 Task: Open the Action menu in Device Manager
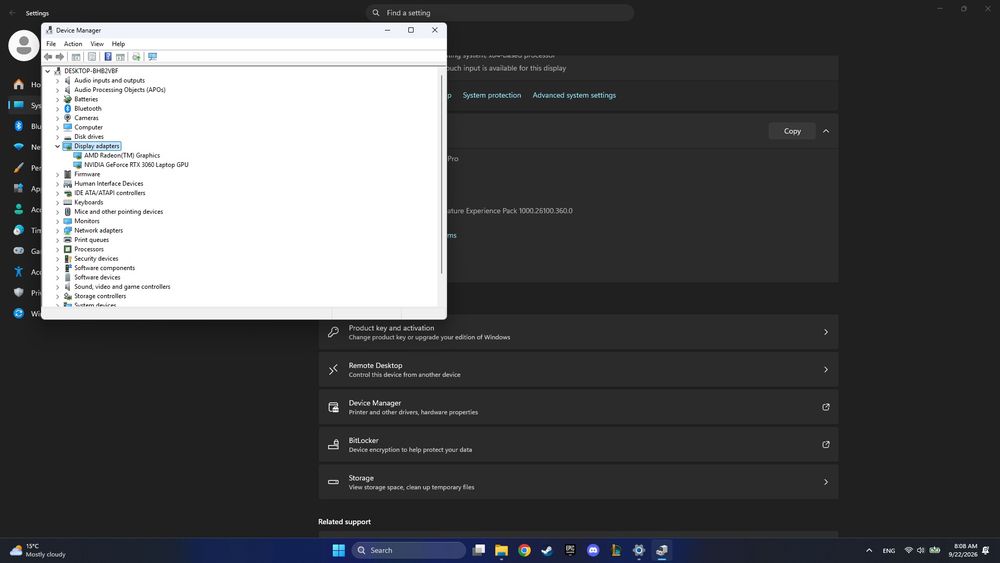(x=73, y=44)
